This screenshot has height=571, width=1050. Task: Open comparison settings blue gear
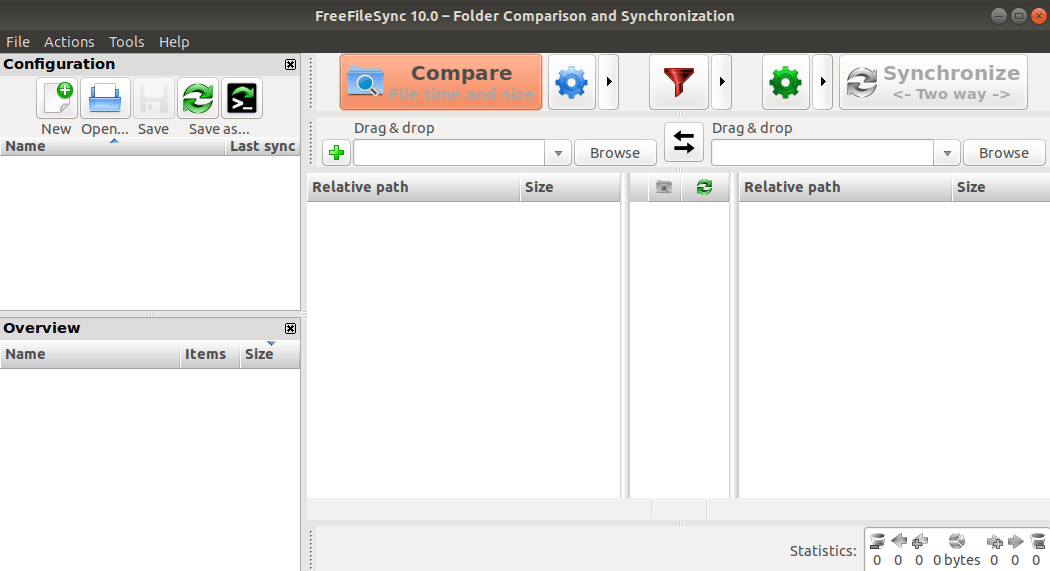pyautogui.click(x=571, y=82)
